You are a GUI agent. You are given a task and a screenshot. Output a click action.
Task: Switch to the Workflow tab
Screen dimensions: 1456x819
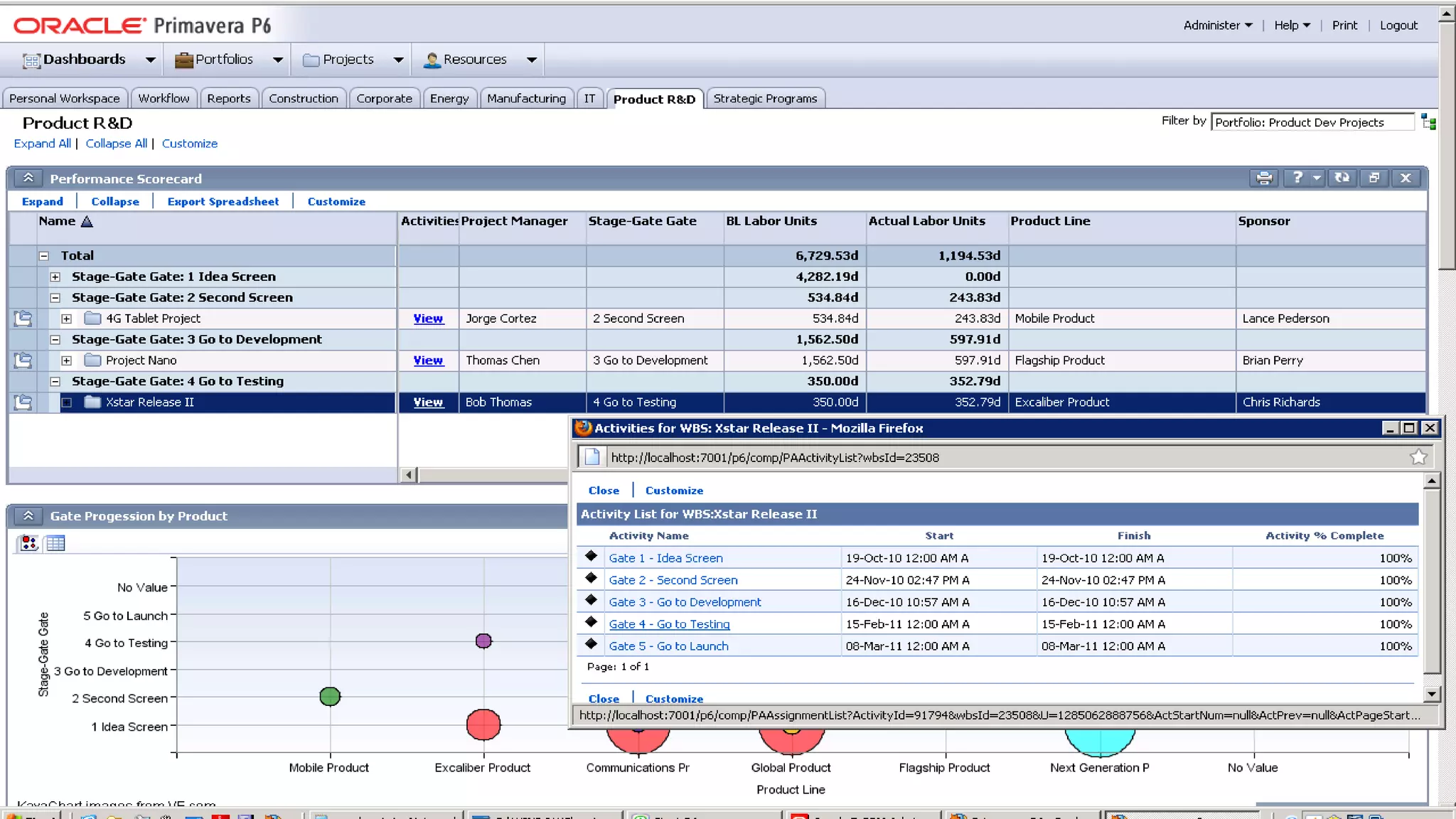[164, 98]
